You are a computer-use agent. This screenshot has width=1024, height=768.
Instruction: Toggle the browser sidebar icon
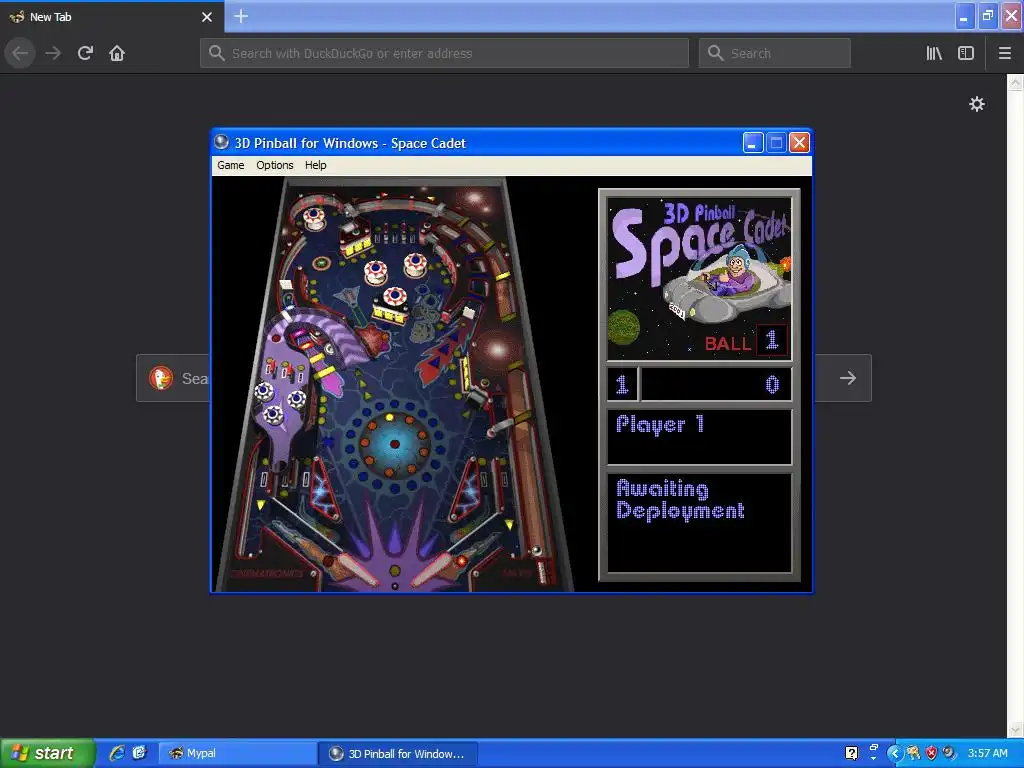pos(966,53)
